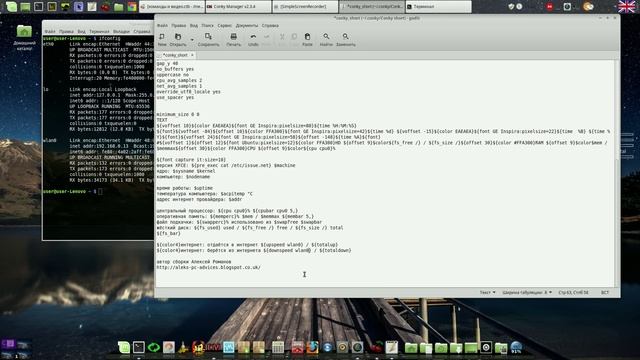Screen dimensions: 640x360
Task: Open the calculator icon in the dock
Action: (278, 347)
